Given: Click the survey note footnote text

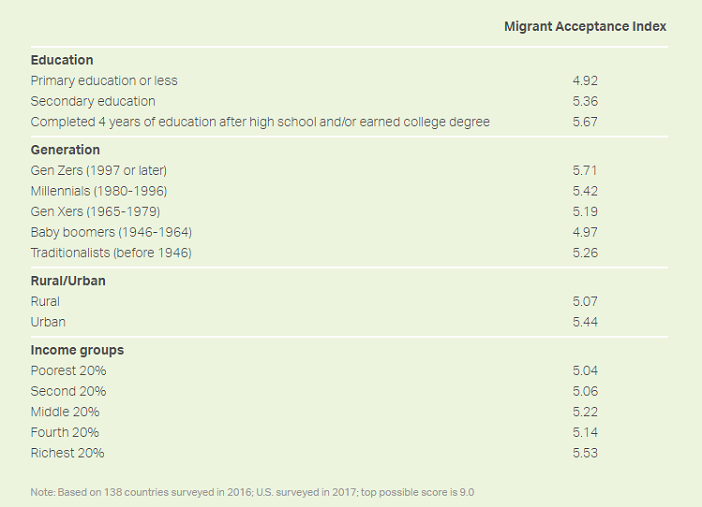Looking at the screenshot, I should click(252, 492).
